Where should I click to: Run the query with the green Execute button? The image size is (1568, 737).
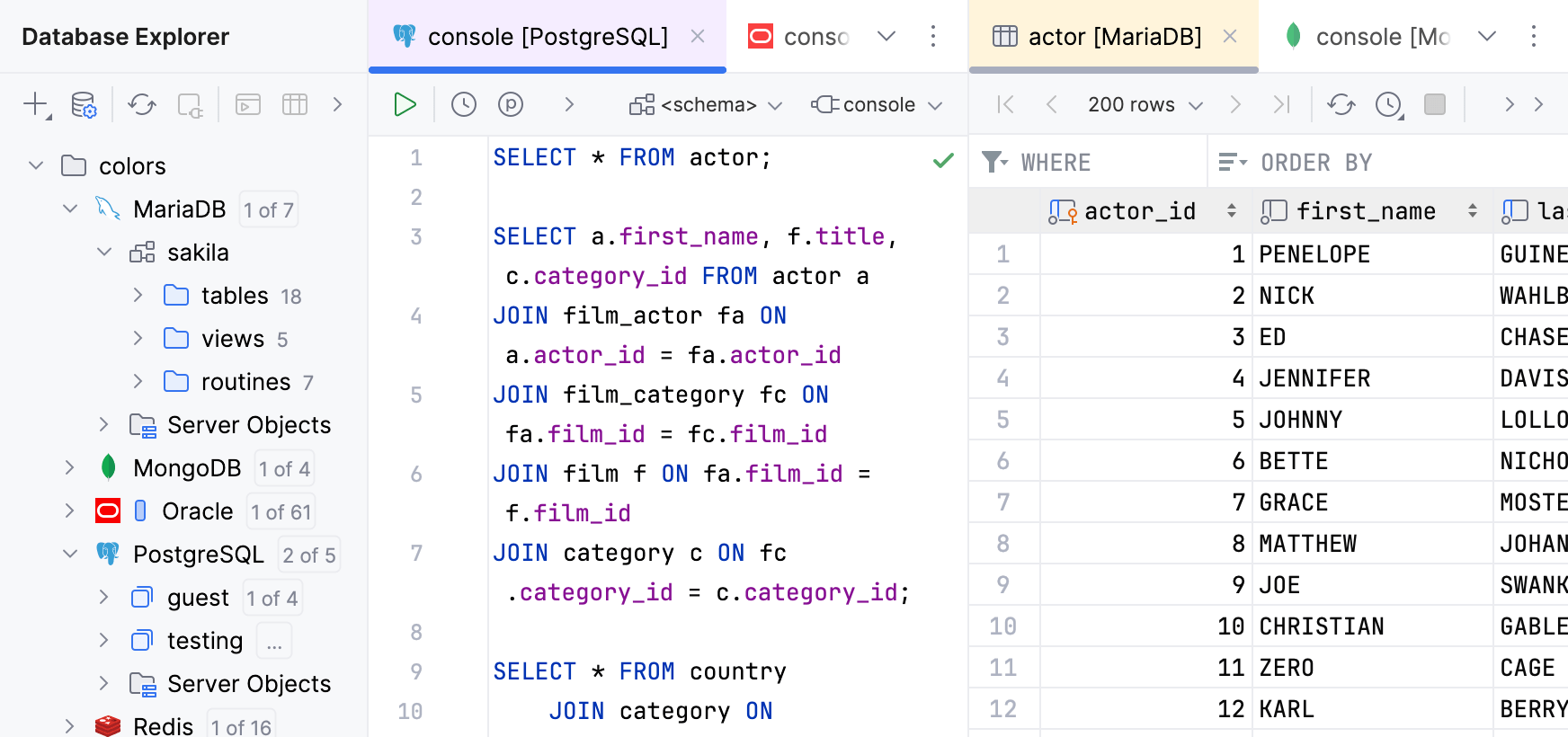tap(405, 104)
